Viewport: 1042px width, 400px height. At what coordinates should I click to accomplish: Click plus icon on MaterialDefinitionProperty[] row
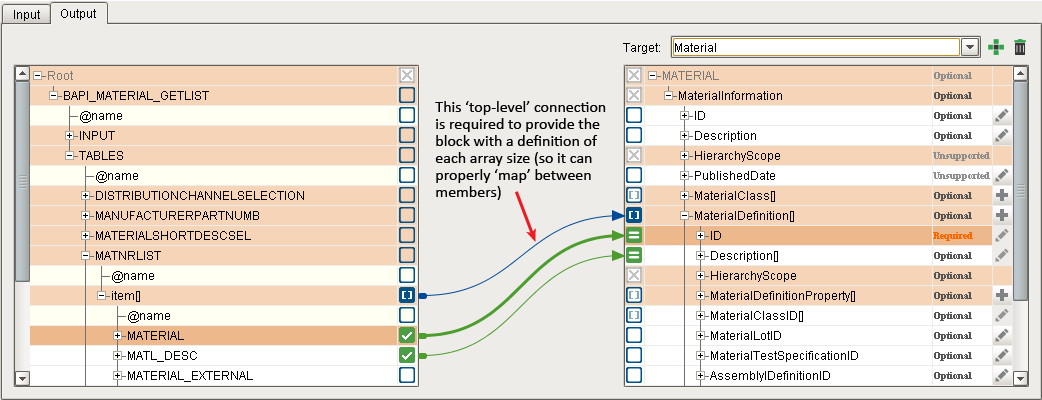click(1002, 296)
